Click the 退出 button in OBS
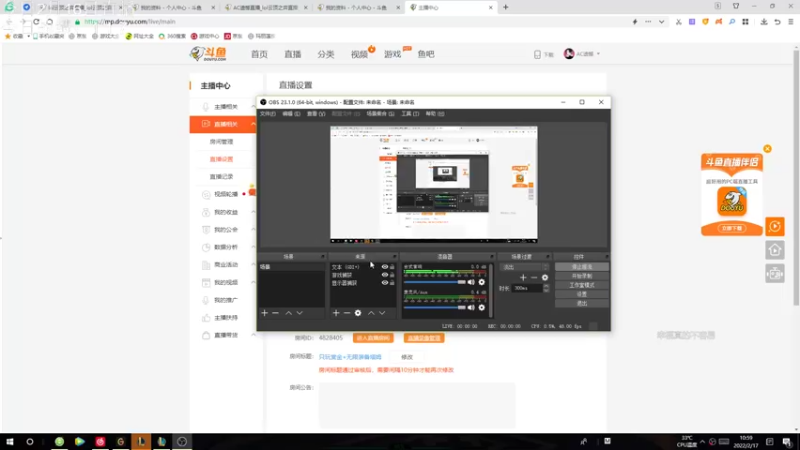 click(582, 304)
